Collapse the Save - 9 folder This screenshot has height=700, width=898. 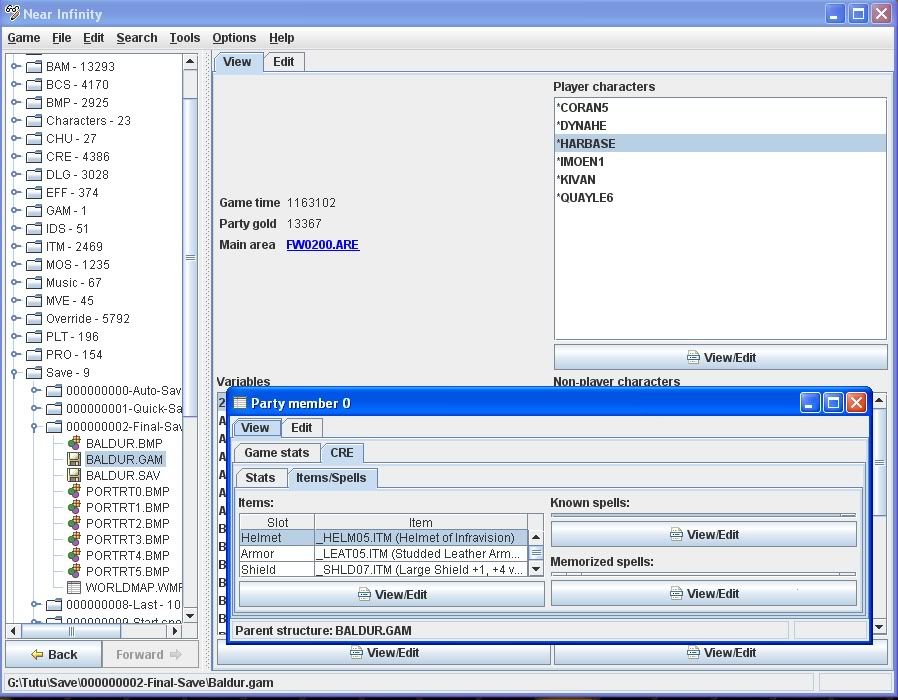[16, 372]
